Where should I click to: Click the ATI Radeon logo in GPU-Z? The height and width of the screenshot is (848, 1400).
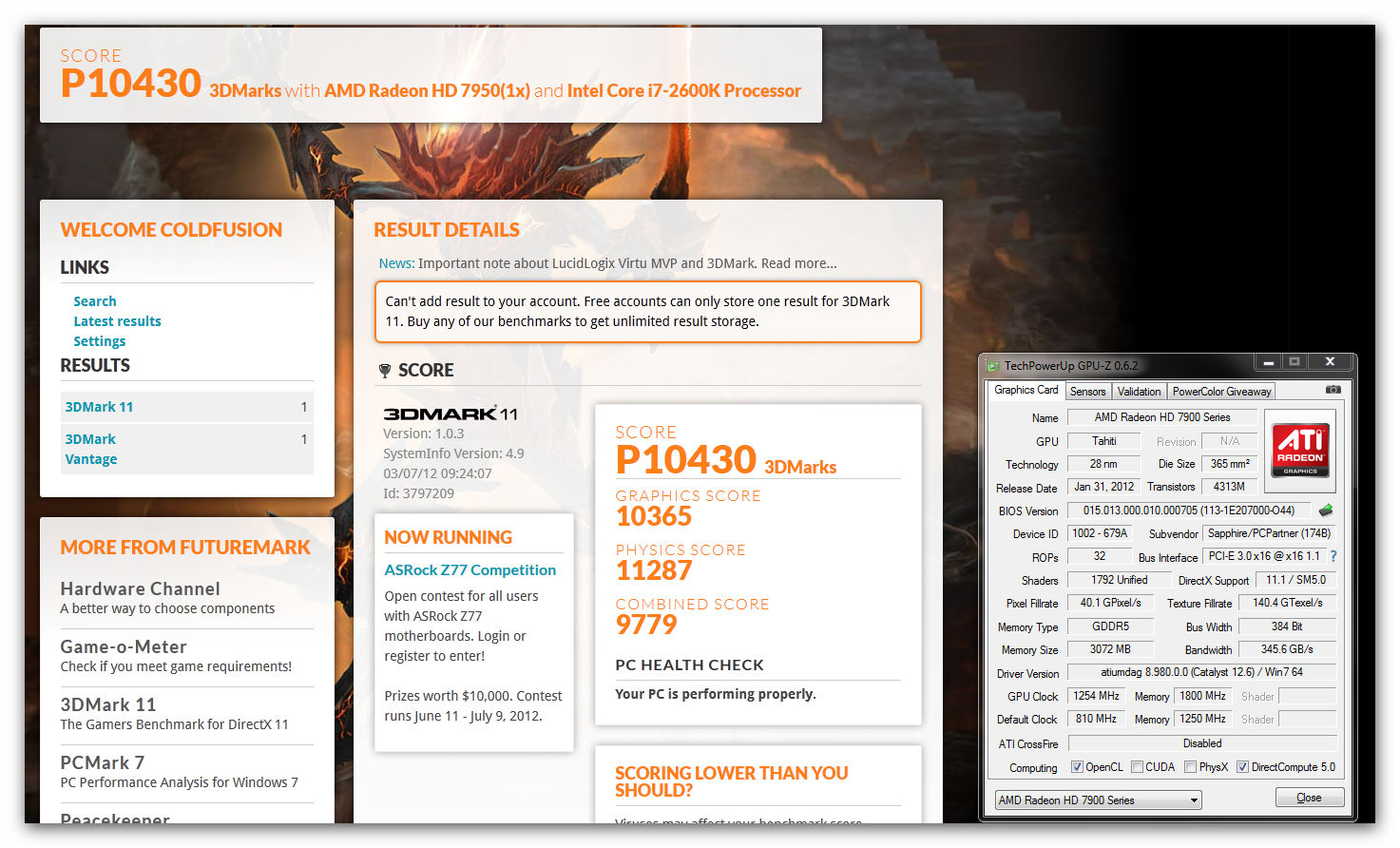point(1300,451)
